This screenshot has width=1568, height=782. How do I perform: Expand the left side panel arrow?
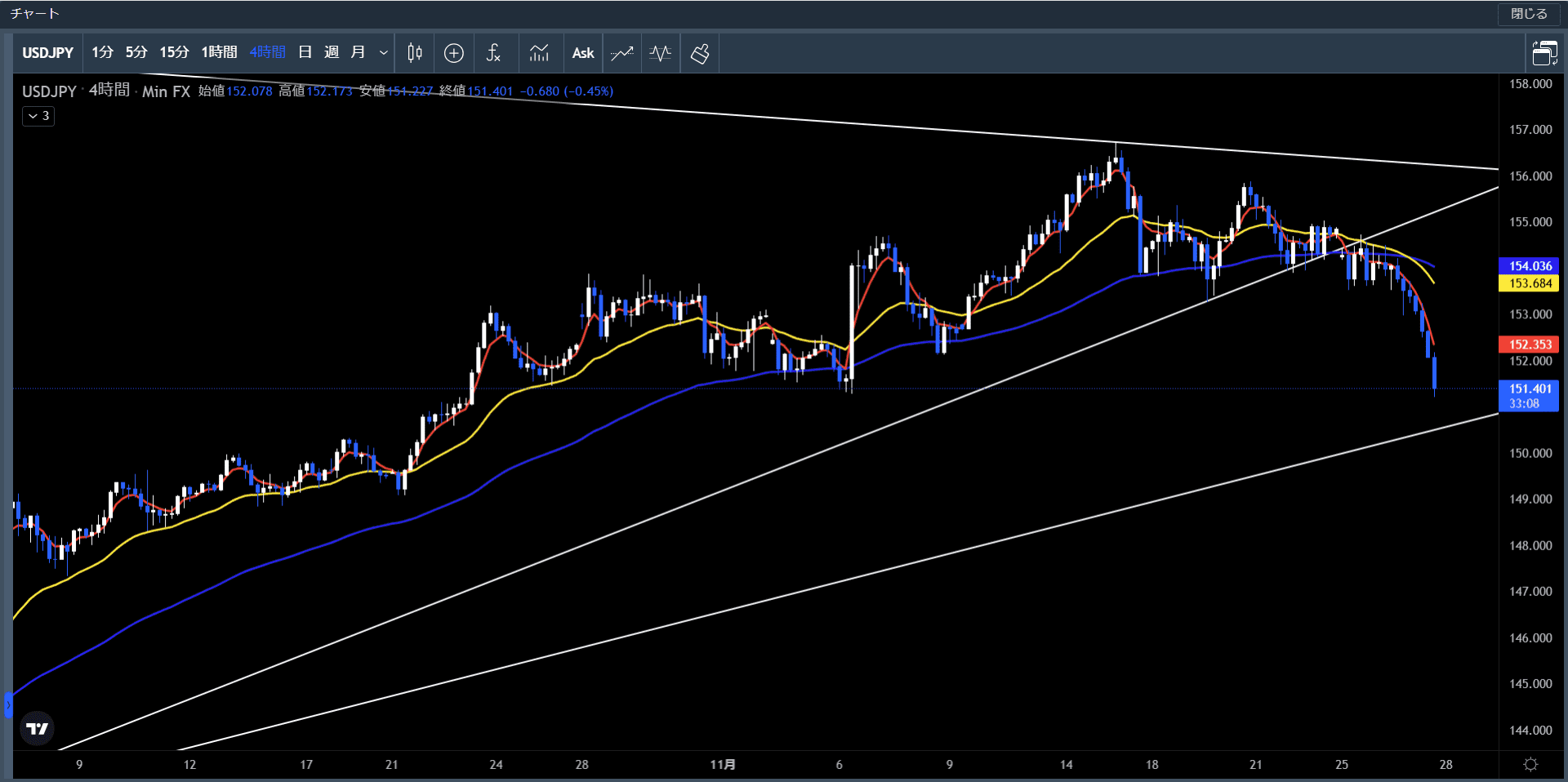pyautogui.click(x=8, y=704)
